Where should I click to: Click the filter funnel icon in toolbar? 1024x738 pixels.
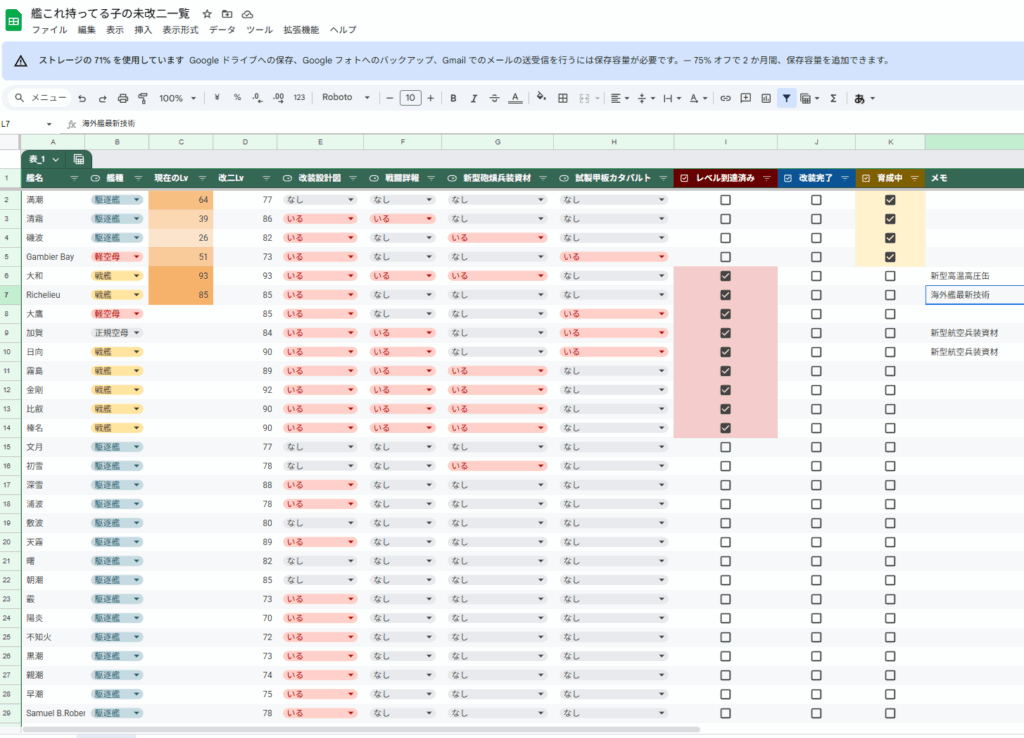[x=787, y=98]
